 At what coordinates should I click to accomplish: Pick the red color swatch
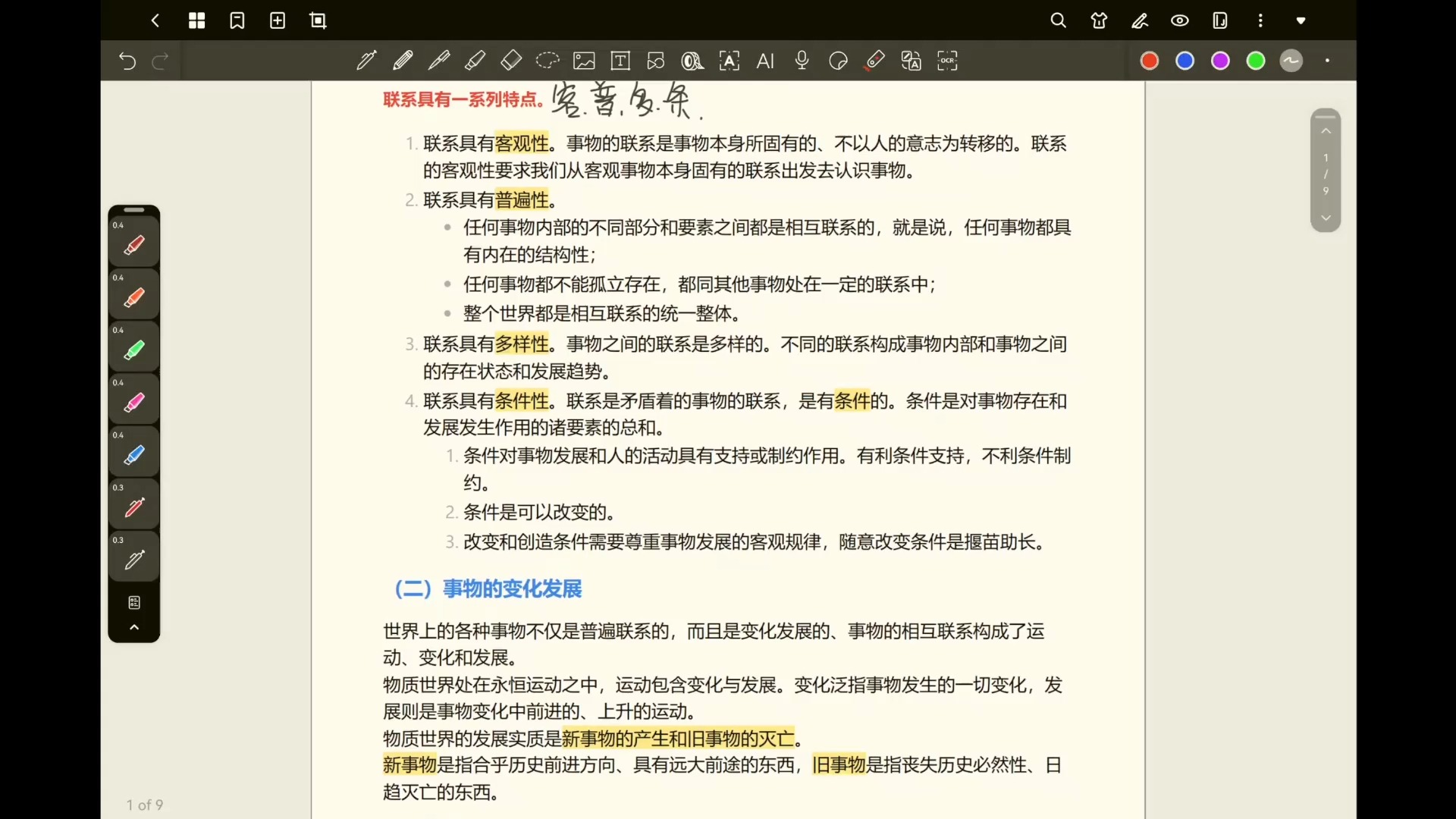point(1150,61)
